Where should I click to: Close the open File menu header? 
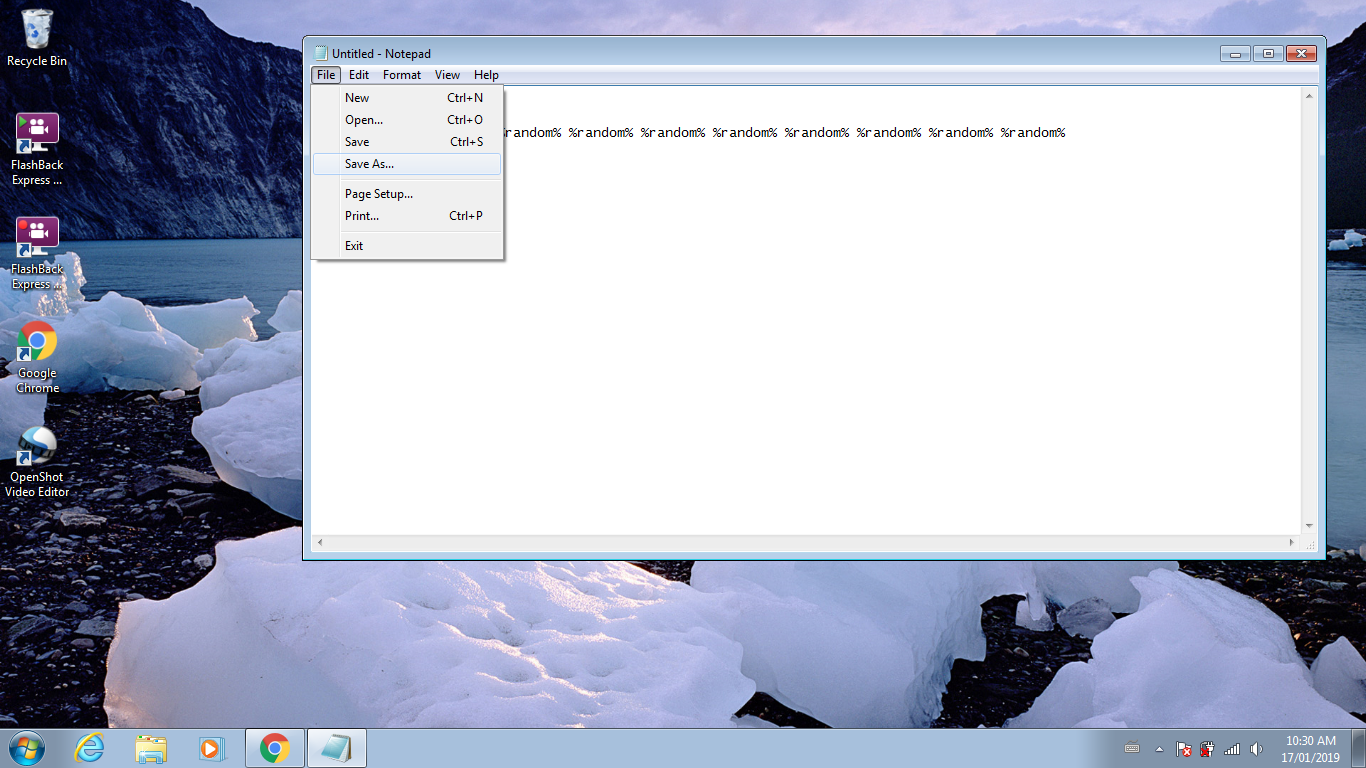click(x=326, y=75)
